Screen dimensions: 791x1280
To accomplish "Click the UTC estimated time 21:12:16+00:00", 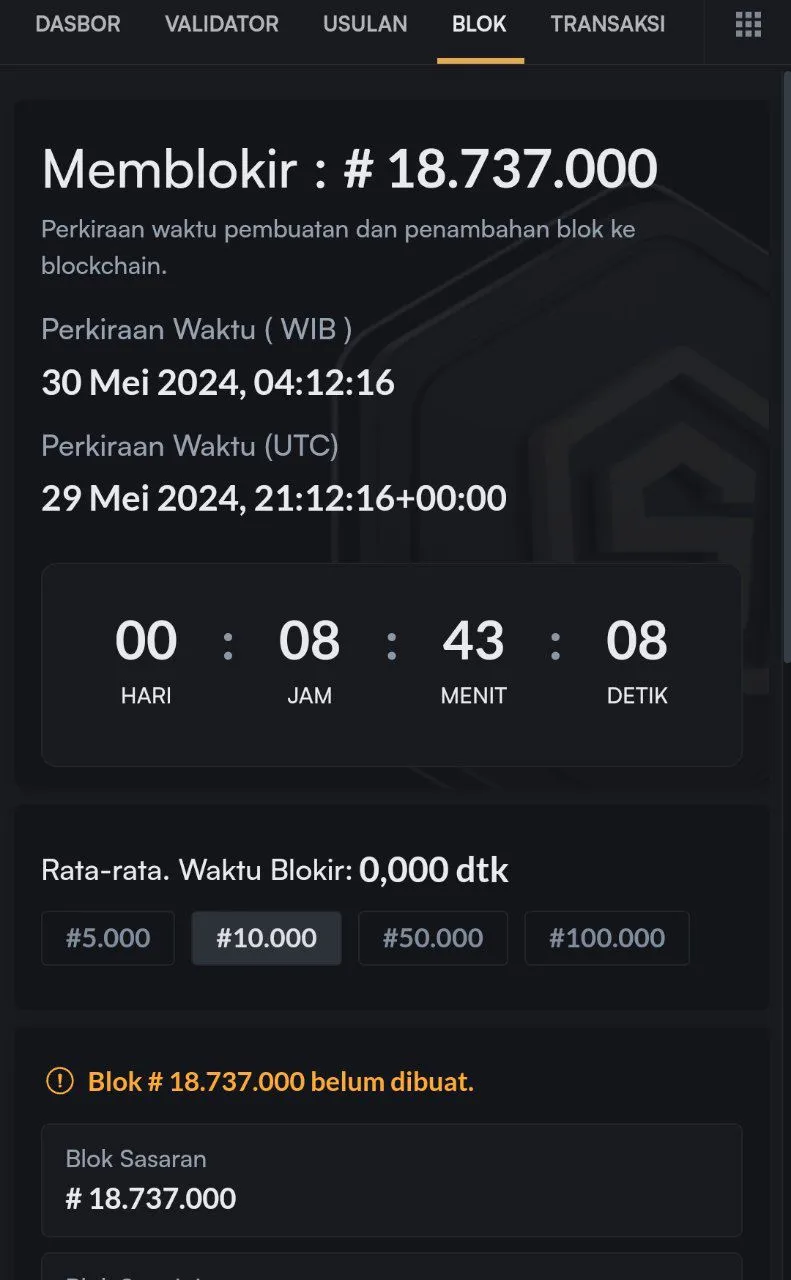I will pos(274,498).
